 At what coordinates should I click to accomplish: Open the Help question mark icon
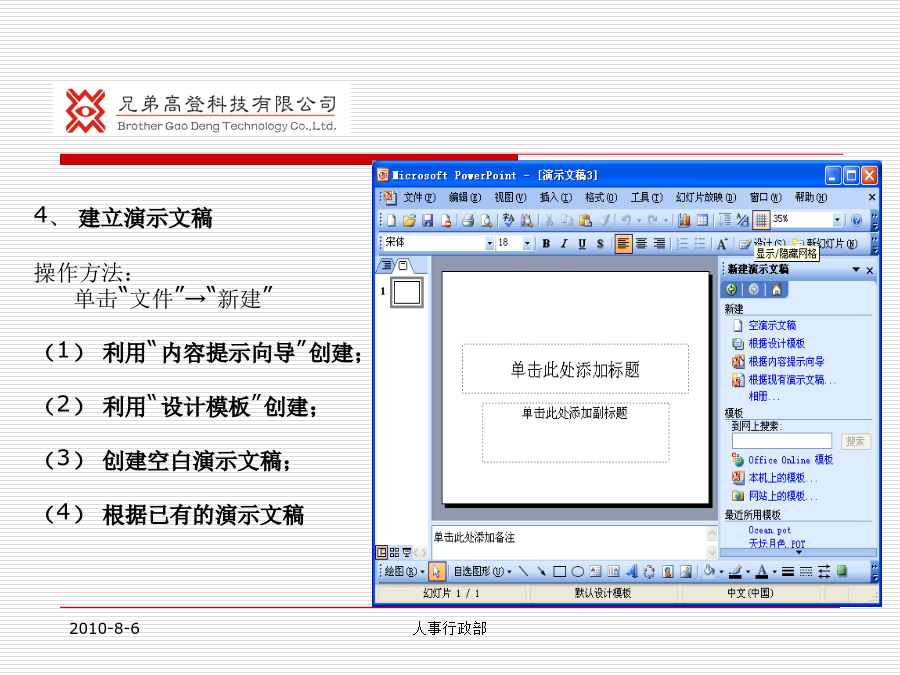coord(856,220)
